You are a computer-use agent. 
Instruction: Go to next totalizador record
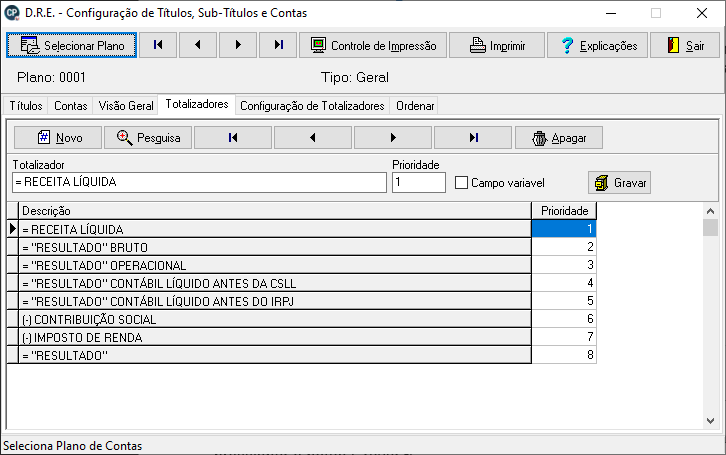point(393,137)
